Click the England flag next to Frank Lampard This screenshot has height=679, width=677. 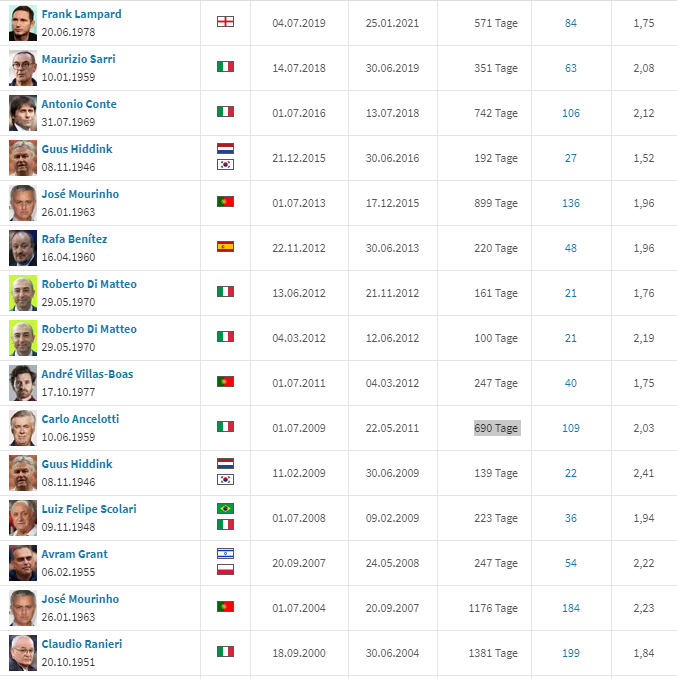click(225, 21)
